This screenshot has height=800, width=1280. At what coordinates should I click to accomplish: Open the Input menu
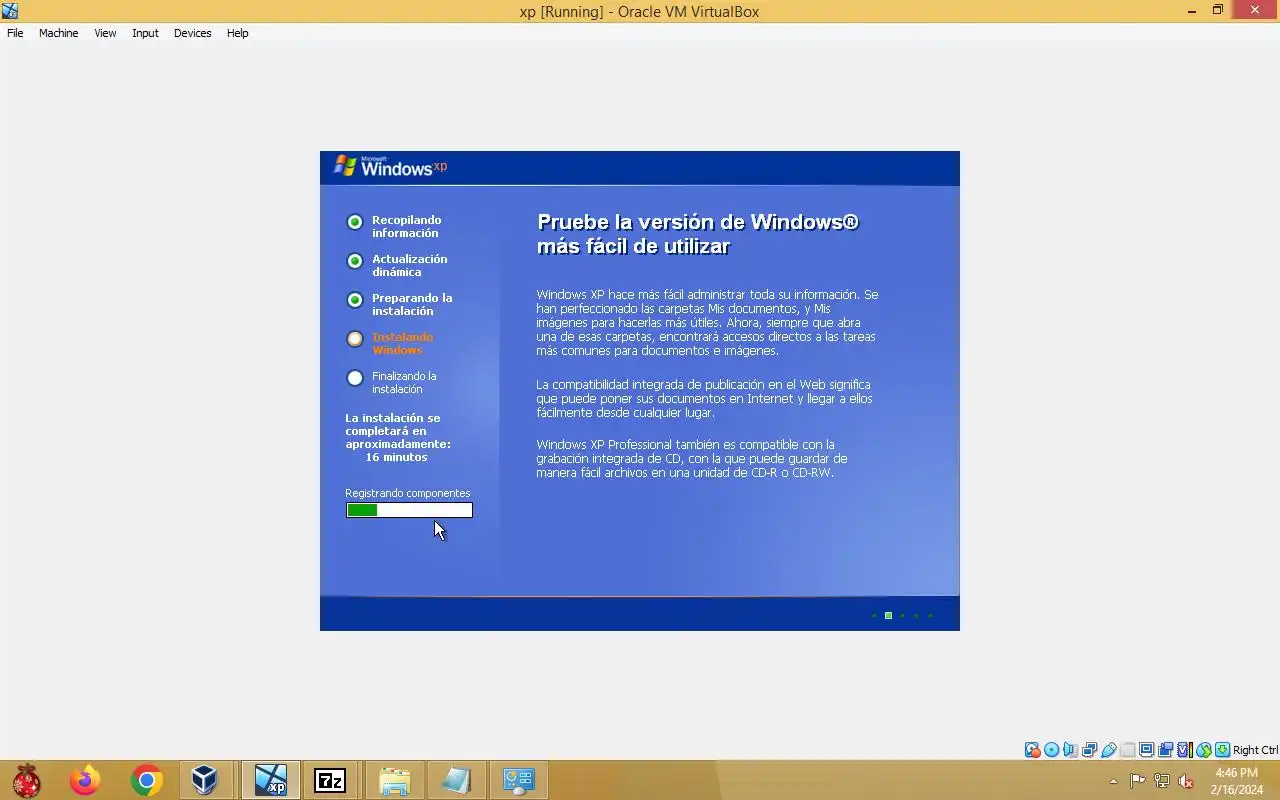coord(145,33)
